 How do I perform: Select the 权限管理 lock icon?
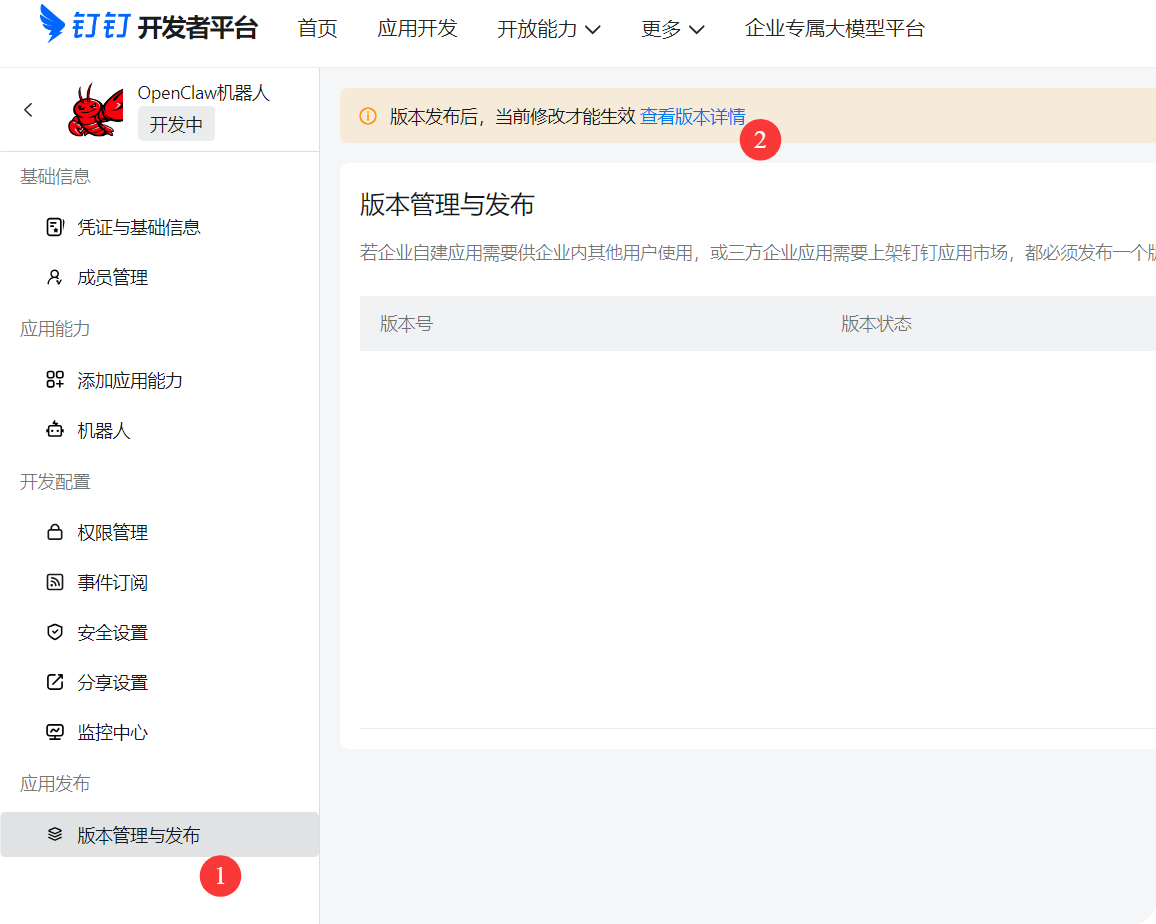tap(55, 532)
